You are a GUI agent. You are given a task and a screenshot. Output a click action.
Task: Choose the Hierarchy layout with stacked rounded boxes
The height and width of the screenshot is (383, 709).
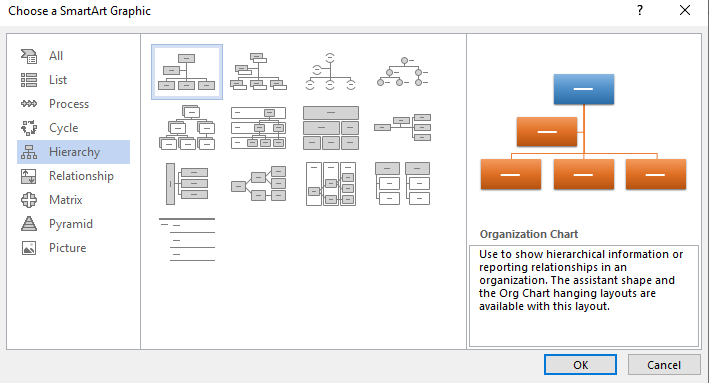[x=187, y=128]
